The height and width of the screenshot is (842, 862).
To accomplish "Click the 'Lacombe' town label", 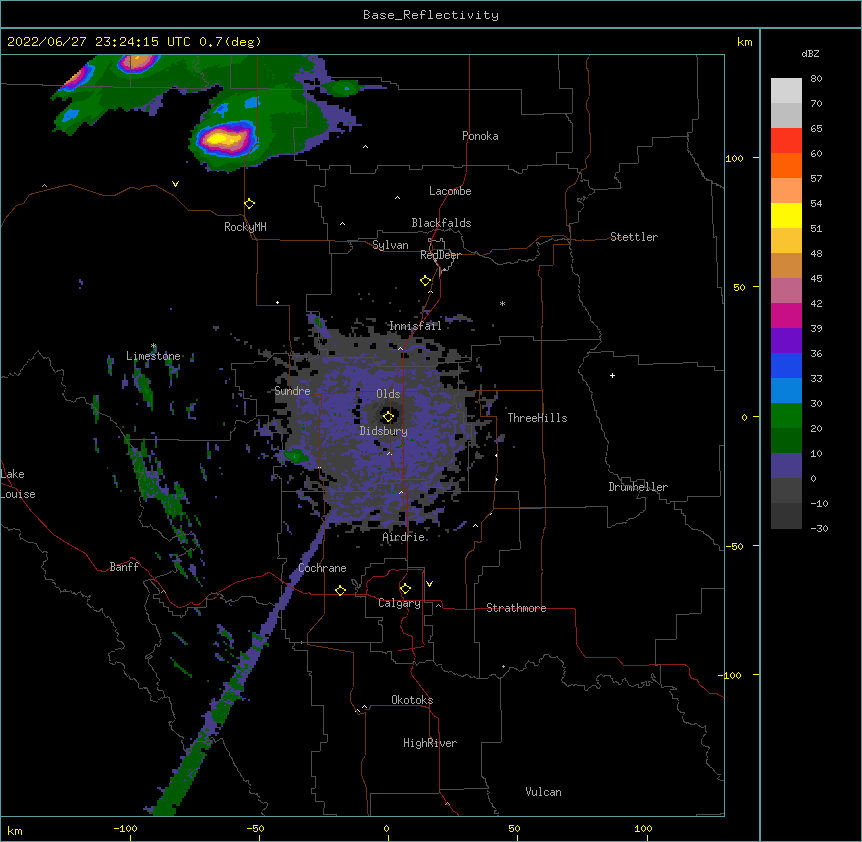I will tap(450, 191).
